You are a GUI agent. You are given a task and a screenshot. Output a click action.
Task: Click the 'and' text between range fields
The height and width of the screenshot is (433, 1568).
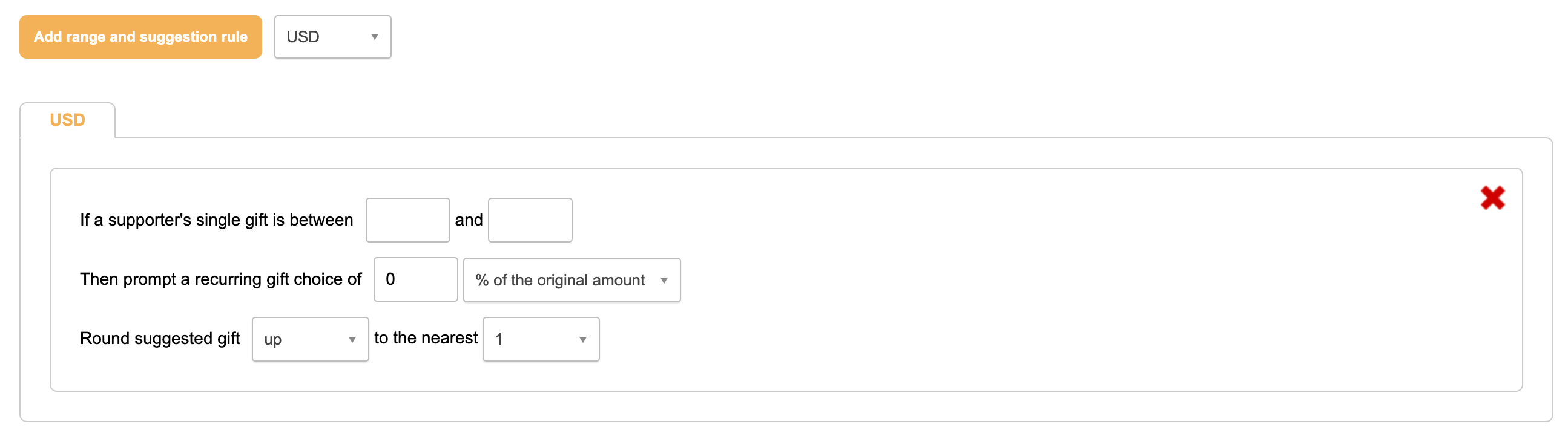click(469, 220)
